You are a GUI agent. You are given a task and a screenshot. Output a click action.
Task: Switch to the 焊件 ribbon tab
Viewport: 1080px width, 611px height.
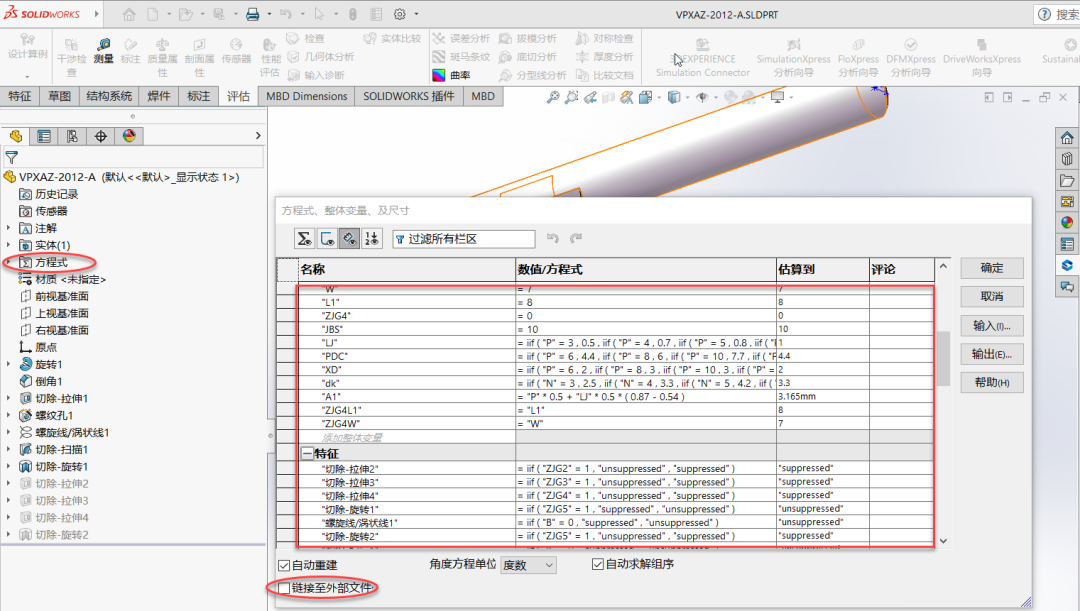point(158,96)
